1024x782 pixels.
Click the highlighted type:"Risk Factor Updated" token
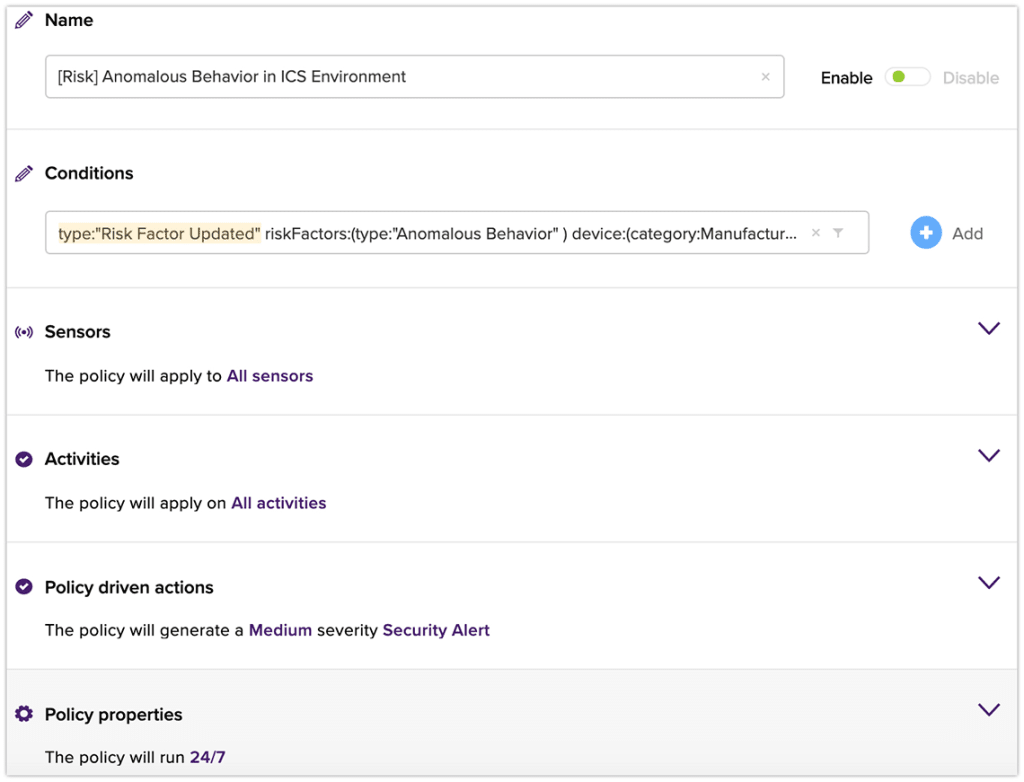(x=159, y=233)
